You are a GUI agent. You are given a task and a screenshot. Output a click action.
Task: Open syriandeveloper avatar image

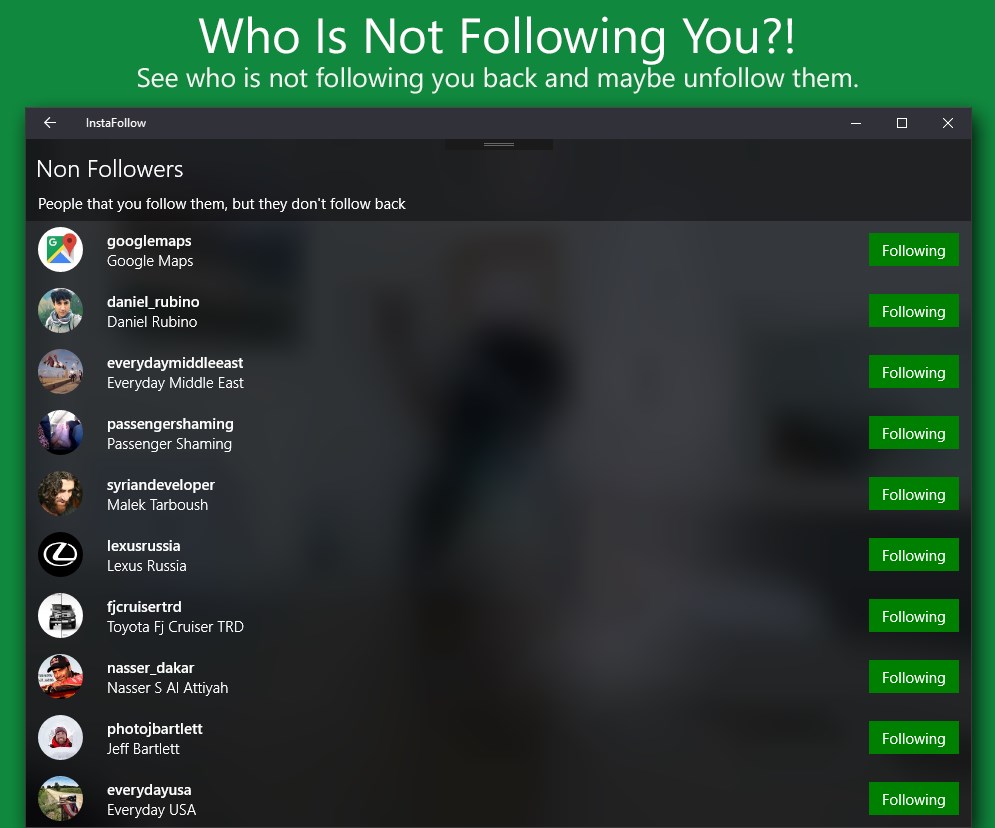60,494
